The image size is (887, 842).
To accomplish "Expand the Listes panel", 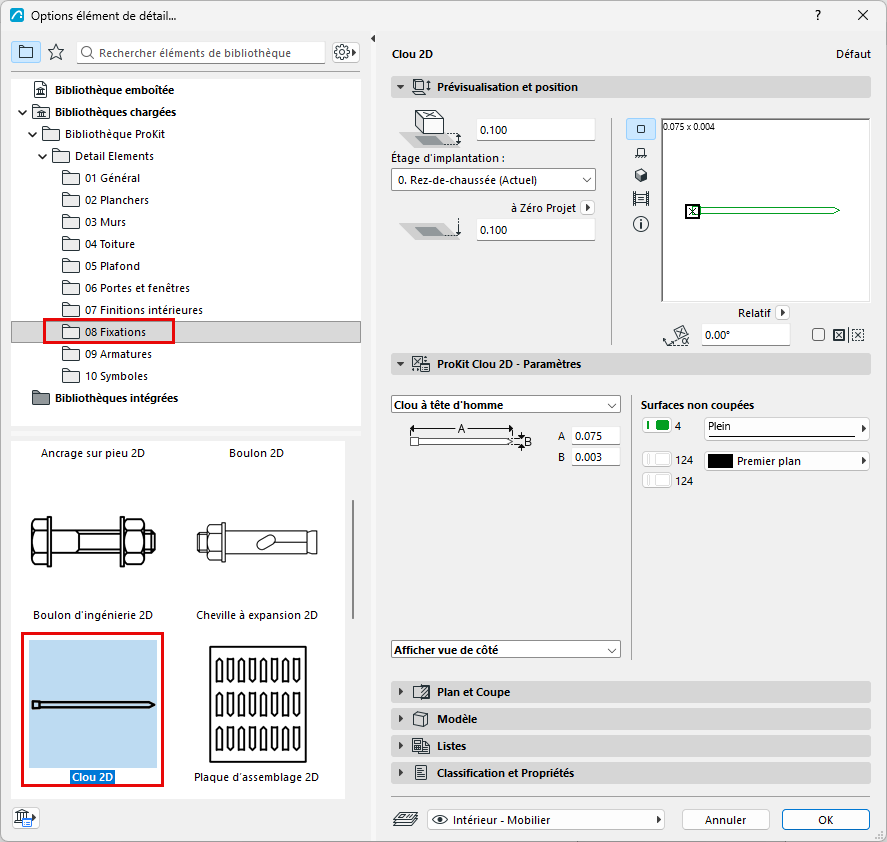I will coord(401,746).
